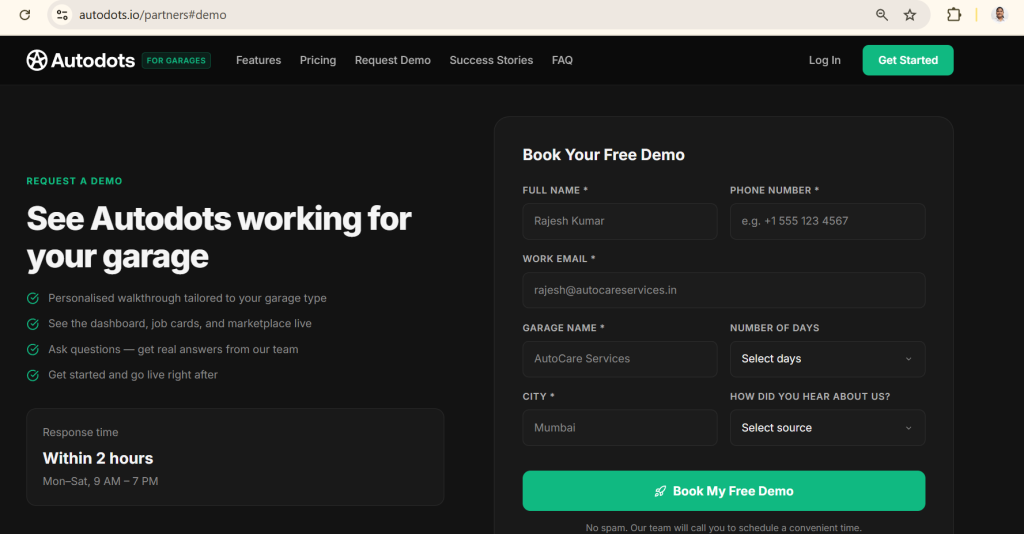Image resolution: width=1024 pixels, height=534 pixels.
Task: Click the Get Started button
Action: coord(908,60)
